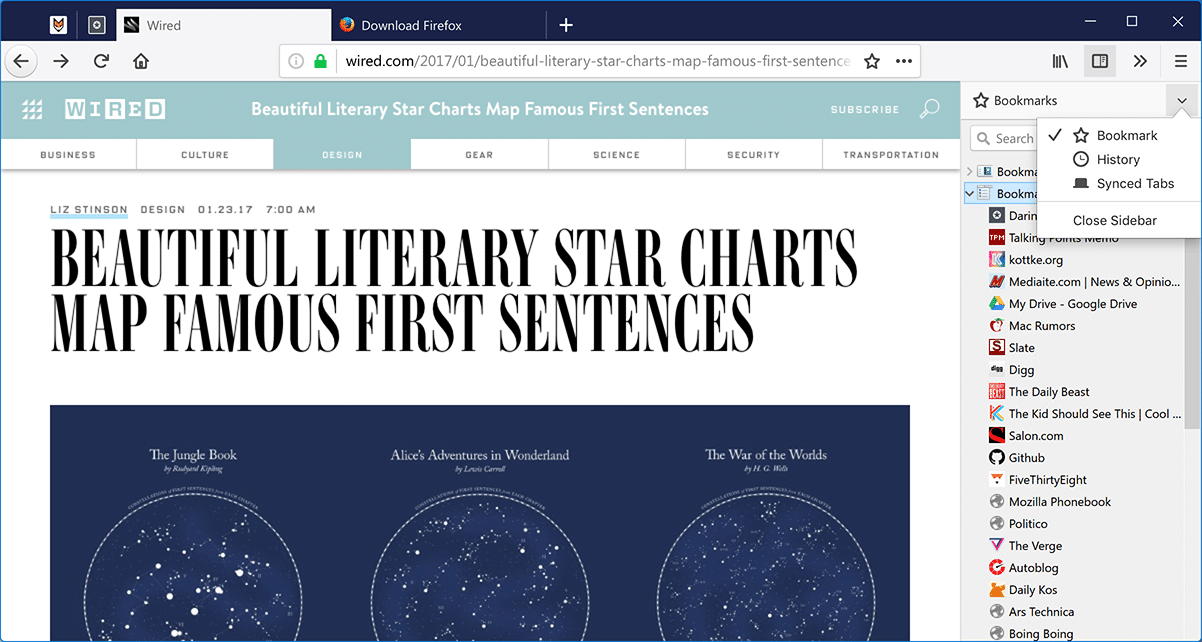Viewport: 1202px width, 642px height.
Task: Open a new tab with plus button
Action: coord(566,25)
